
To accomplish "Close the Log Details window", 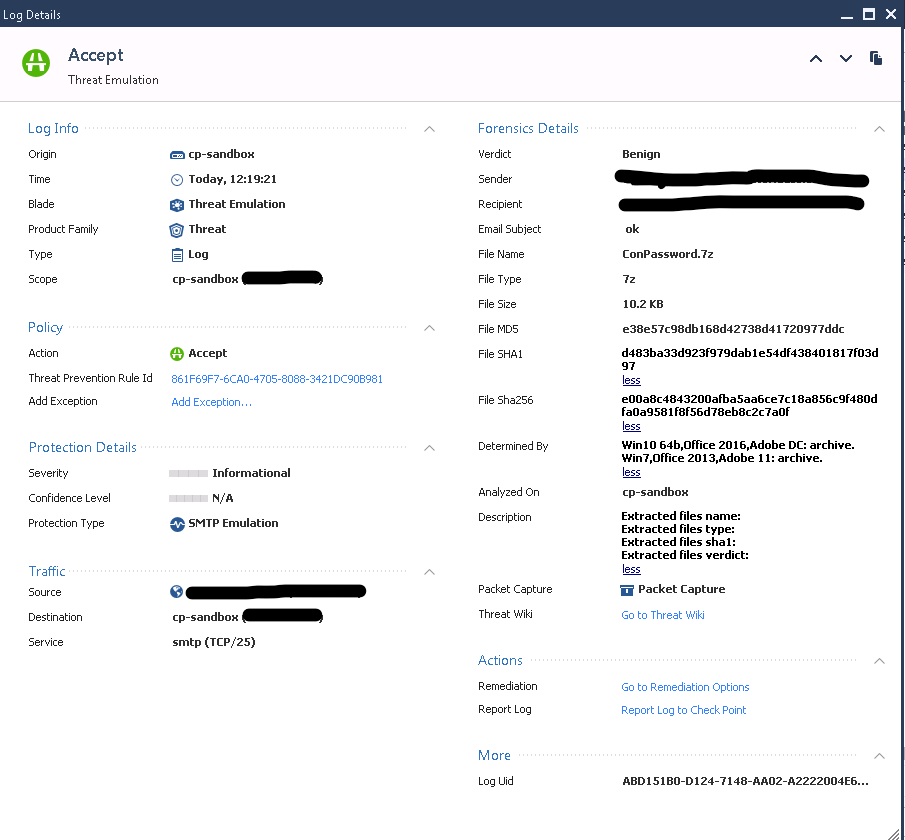I will pos(891,14).
